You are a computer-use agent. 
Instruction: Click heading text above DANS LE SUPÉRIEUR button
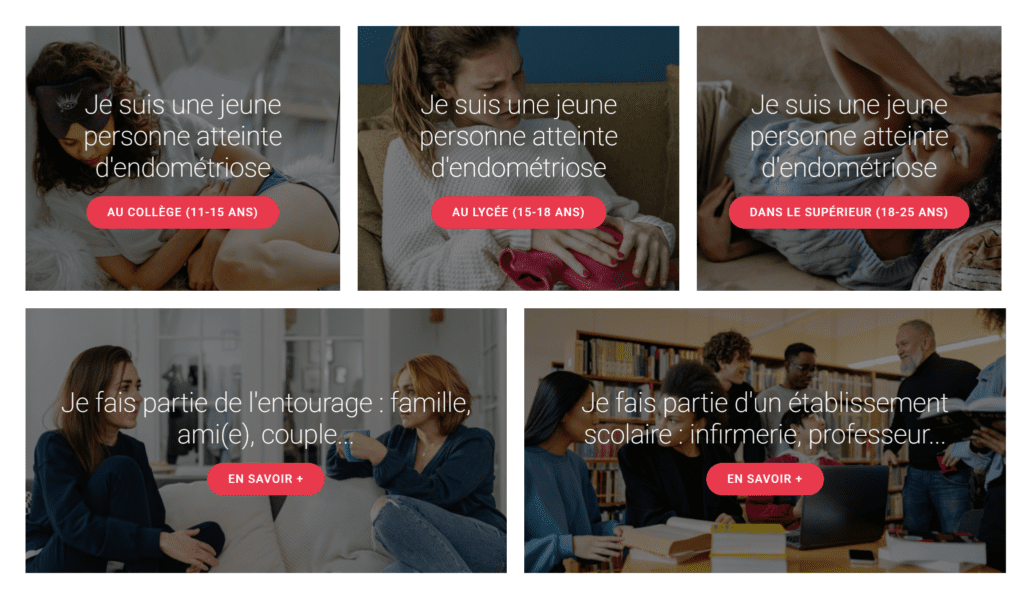click(x=849, y=136)
